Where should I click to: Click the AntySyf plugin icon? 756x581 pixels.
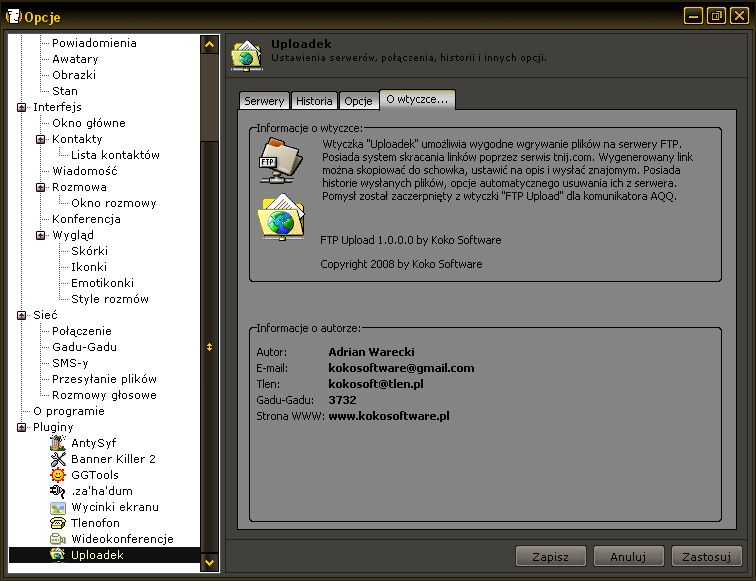pos(58,443)
